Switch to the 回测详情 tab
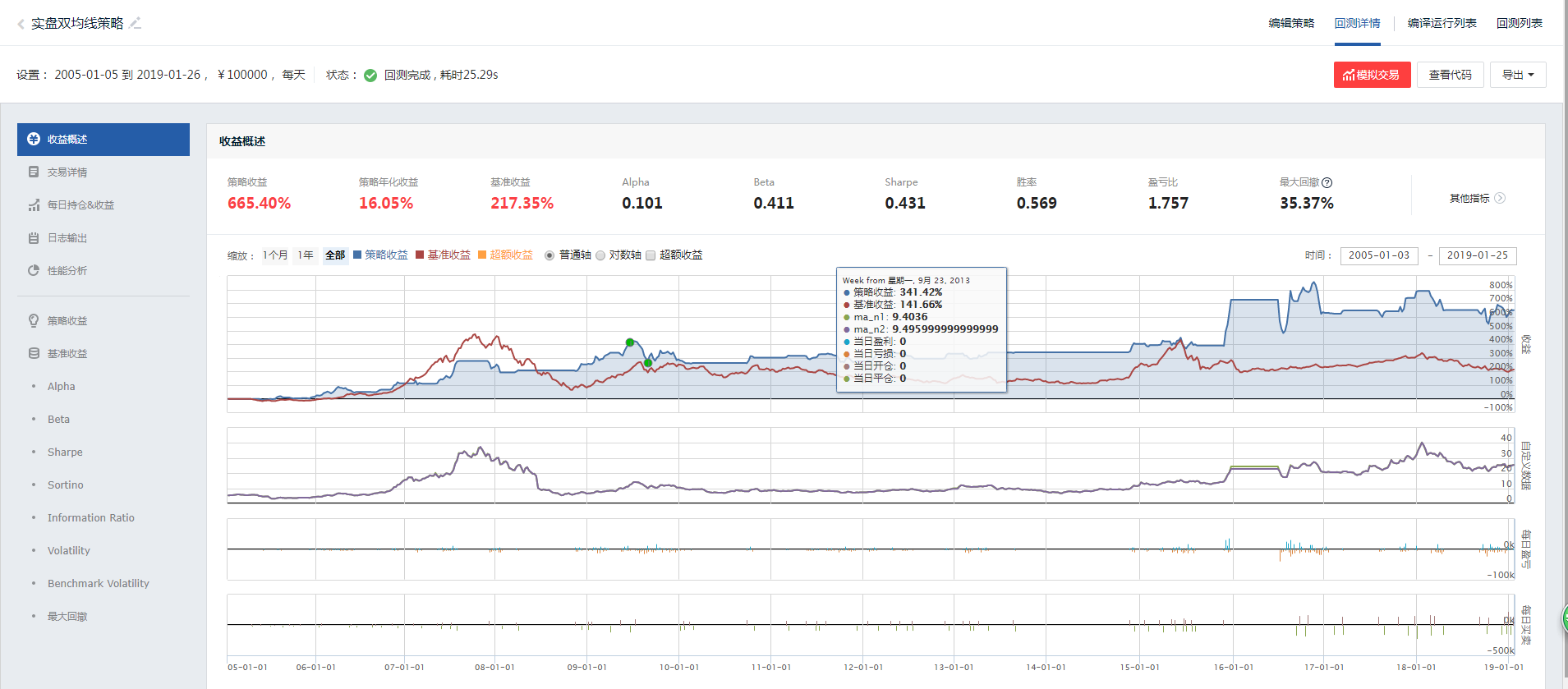The width and height of the screenshot is (1568, 689). [x=1357, y=23]
